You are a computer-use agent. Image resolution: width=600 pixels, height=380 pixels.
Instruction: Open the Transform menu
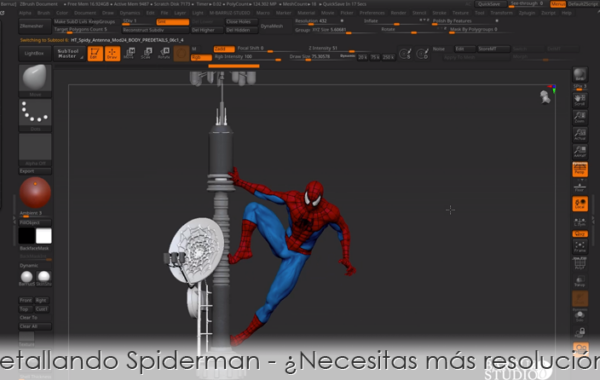coord(501,13)
